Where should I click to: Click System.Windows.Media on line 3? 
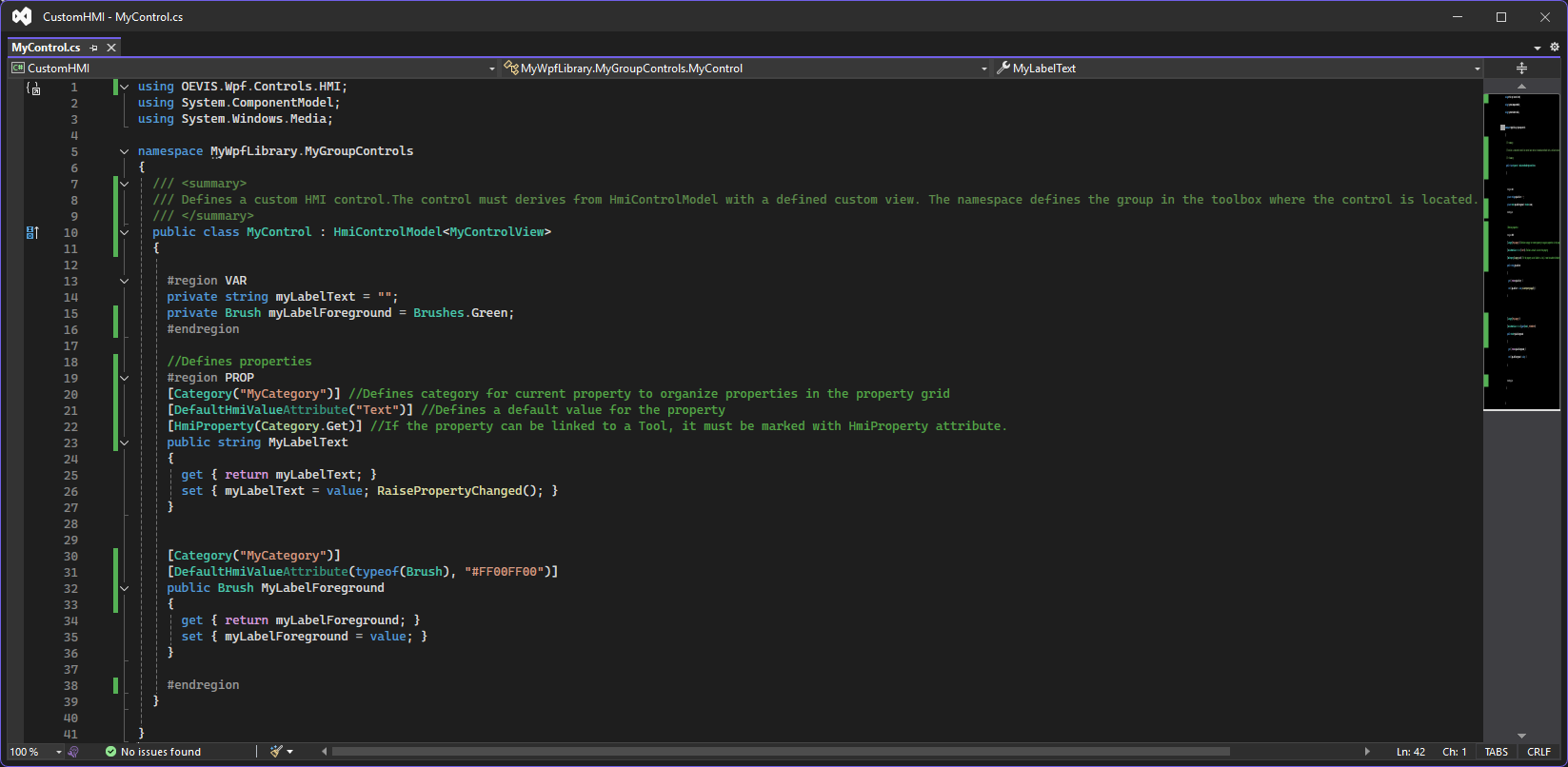point(254,119)
